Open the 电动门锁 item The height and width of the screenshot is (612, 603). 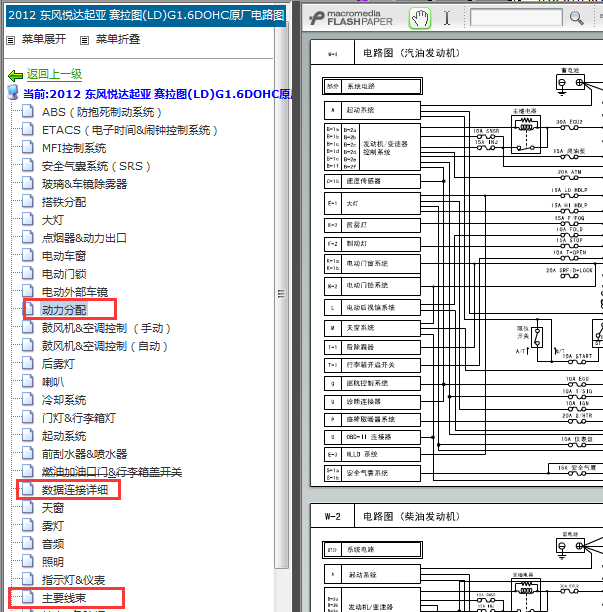[x=64, y=274]
